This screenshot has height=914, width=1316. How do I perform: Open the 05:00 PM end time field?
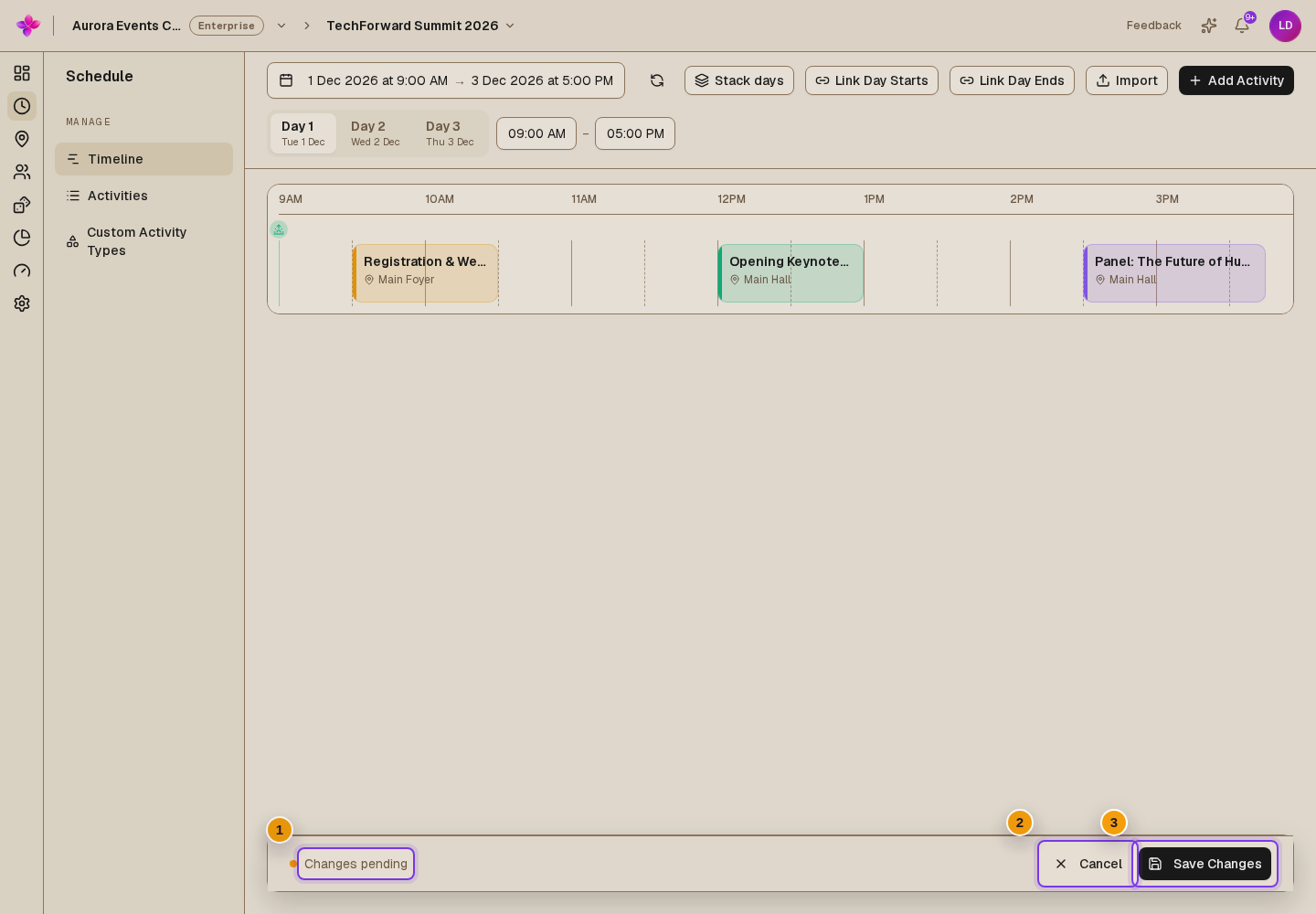[635, 133]
